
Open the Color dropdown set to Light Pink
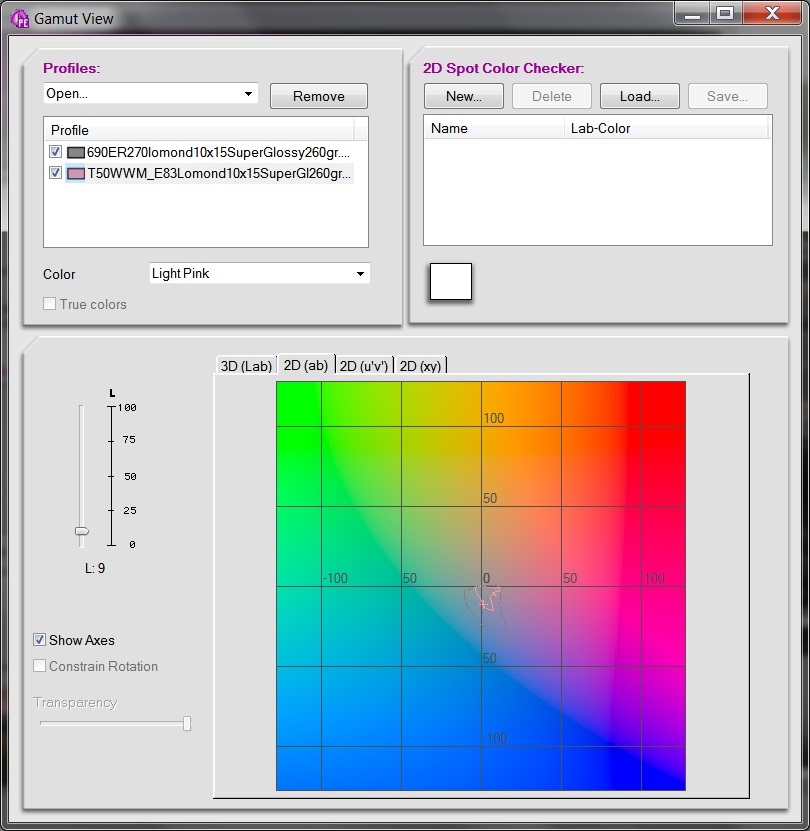pyautogui.click(x=259, y=273)
